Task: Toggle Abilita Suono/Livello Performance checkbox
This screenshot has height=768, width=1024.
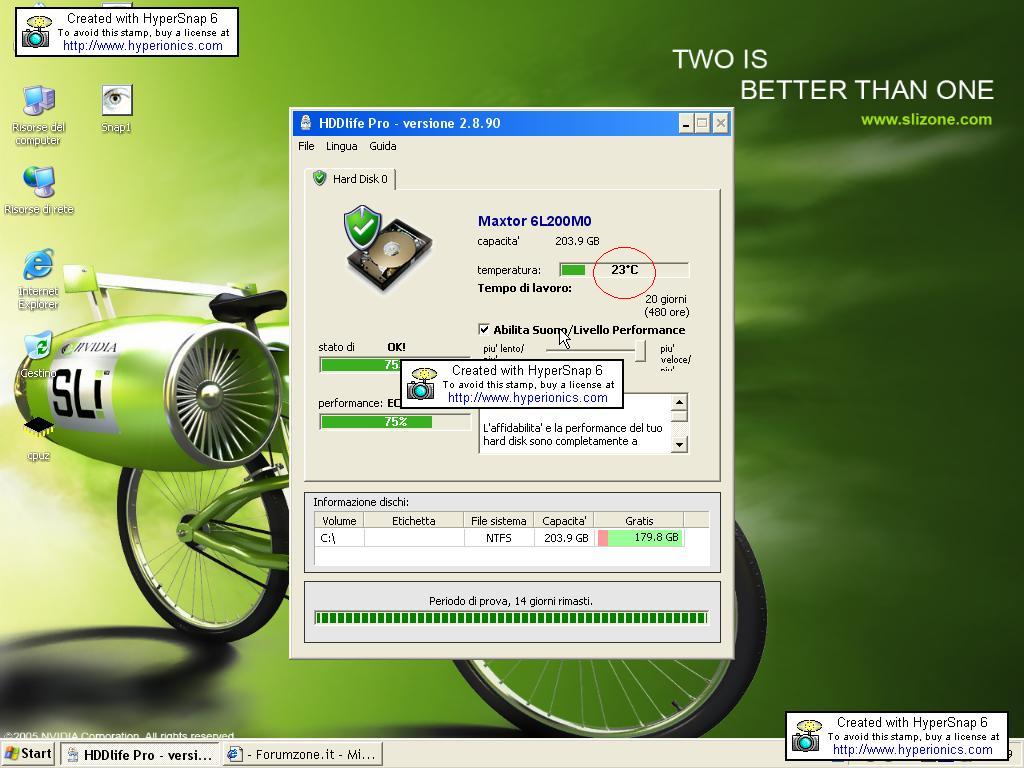Action: click(x=484, y=329)
